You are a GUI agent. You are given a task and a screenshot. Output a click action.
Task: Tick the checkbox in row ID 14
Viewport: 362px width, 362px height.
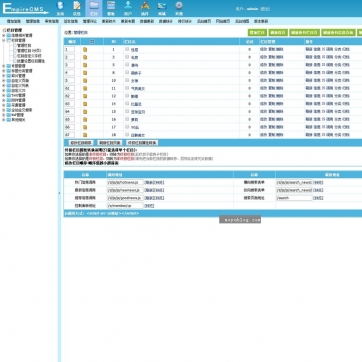(127, 103)
